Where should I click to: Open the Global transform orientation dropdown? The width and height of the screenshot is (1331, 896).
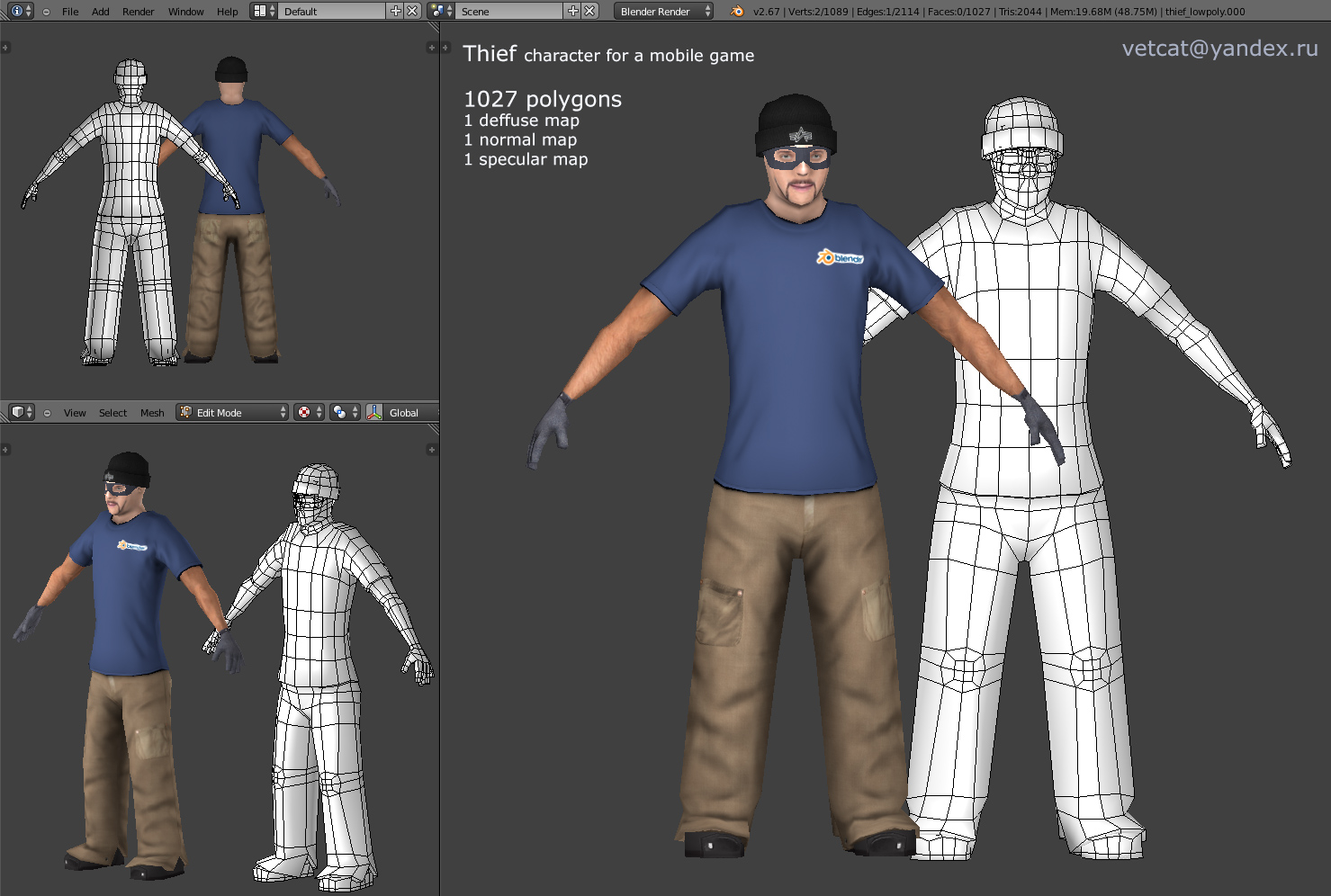click(411, 412)
